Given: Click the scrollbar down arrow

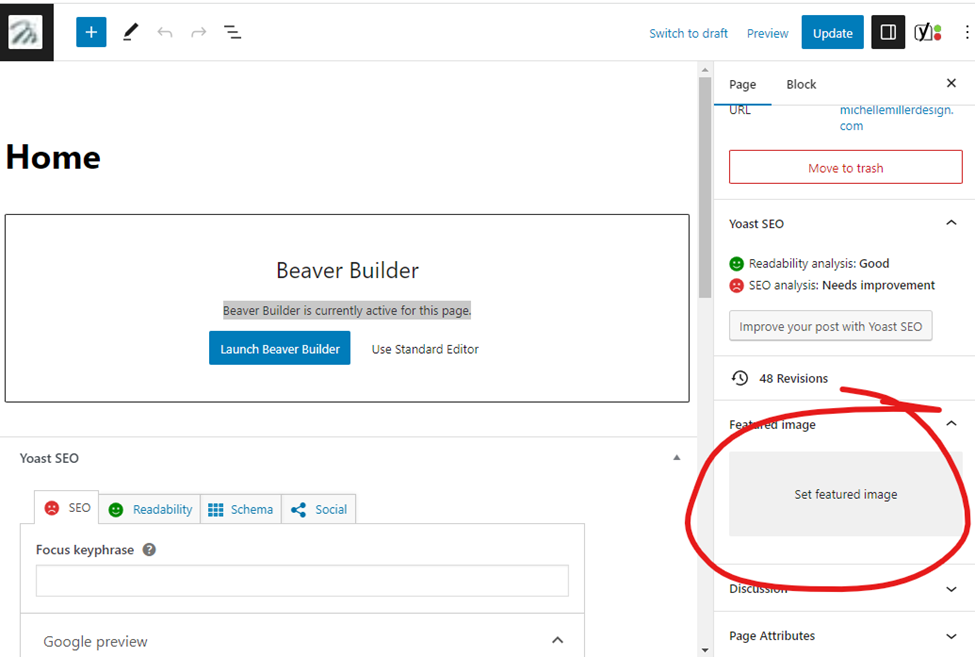Looking at the screenshot, I should coord(705,650).
